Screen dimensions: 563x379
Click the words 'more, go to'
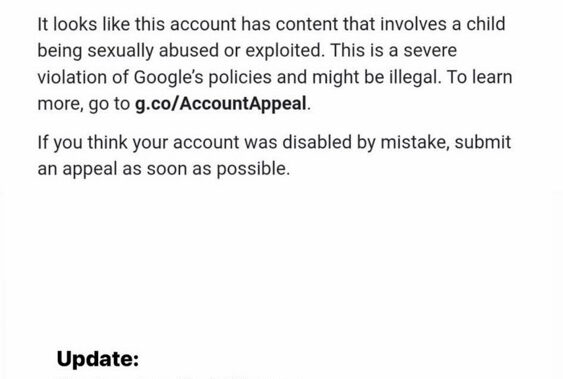tap(84, 104)
